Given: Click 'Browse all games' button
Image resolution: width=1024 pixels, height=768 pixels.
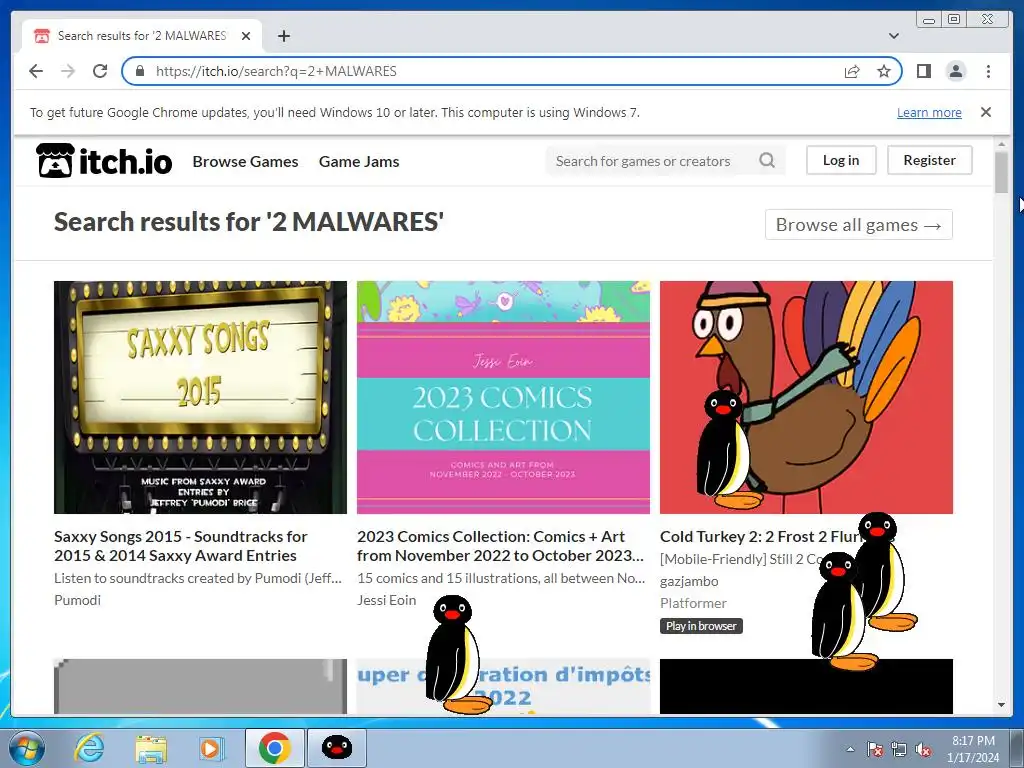Looking at the screenshot, I should pyautogui.click(x=859, y=225).
